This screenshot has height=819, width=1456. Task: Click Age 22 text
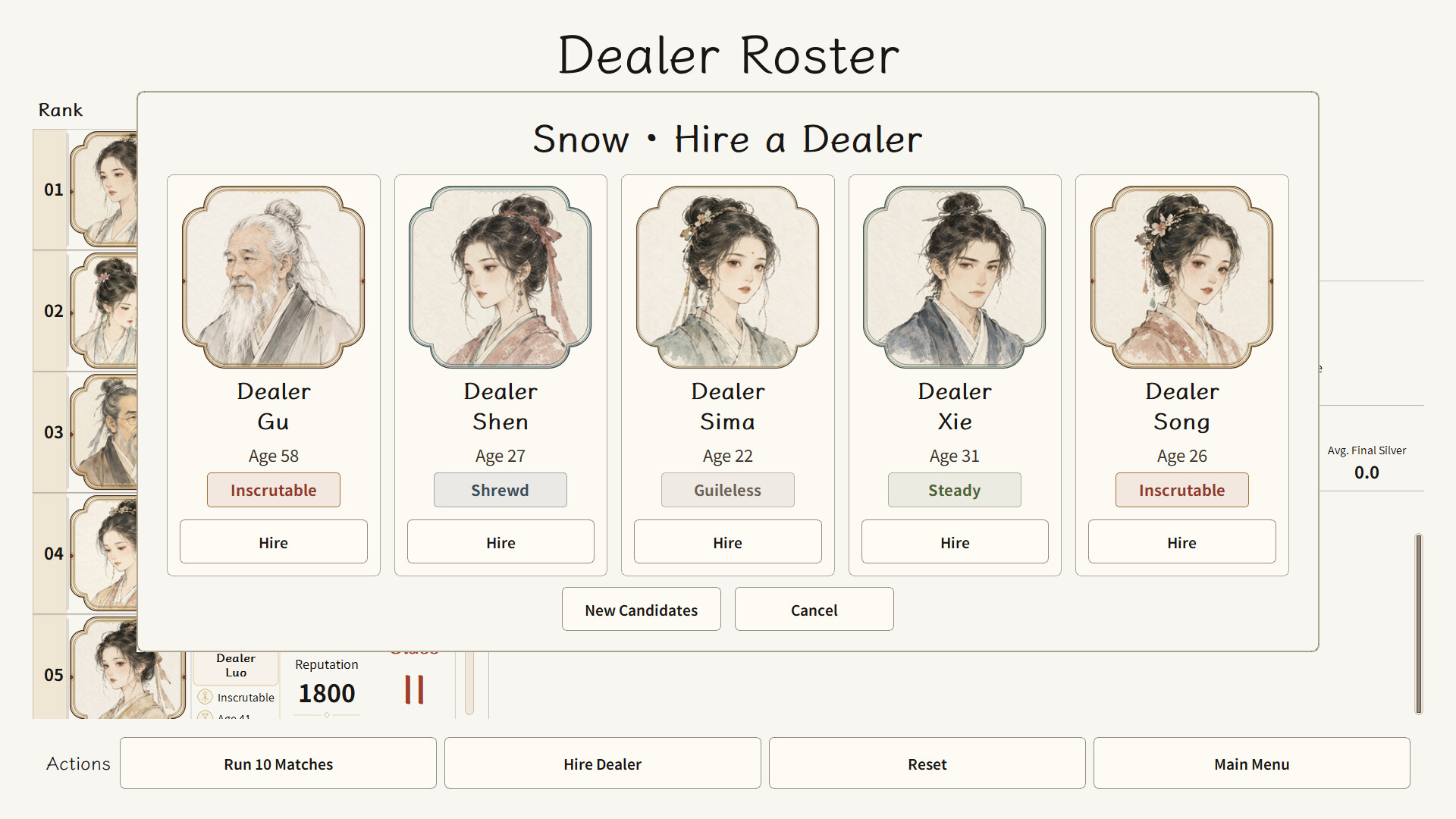tap(728, 456)
